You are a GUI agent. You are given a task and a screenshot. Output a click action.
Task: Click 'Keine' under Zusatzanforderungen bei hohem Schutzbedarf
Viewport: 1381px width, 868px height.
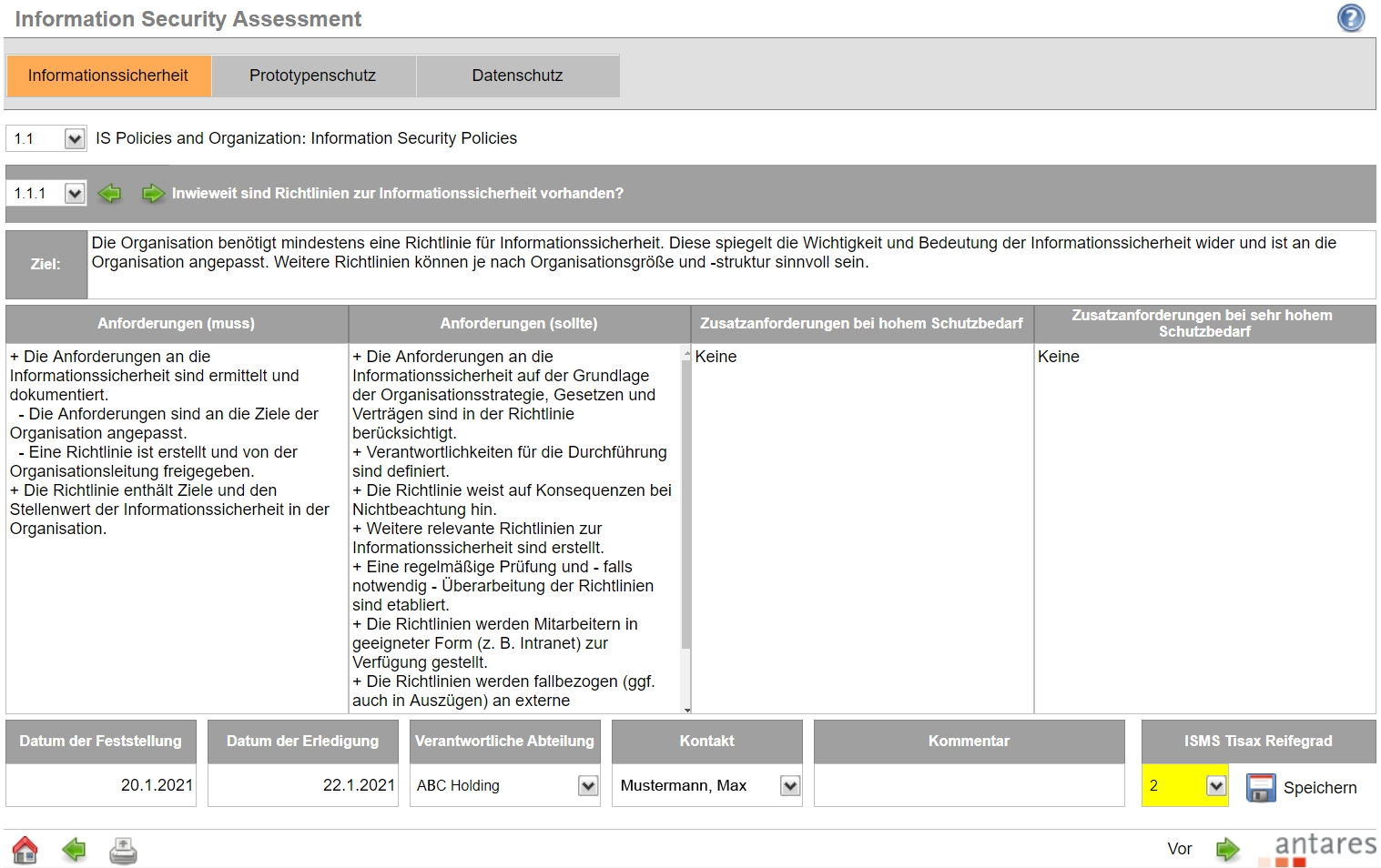click(x=716, y=357)
